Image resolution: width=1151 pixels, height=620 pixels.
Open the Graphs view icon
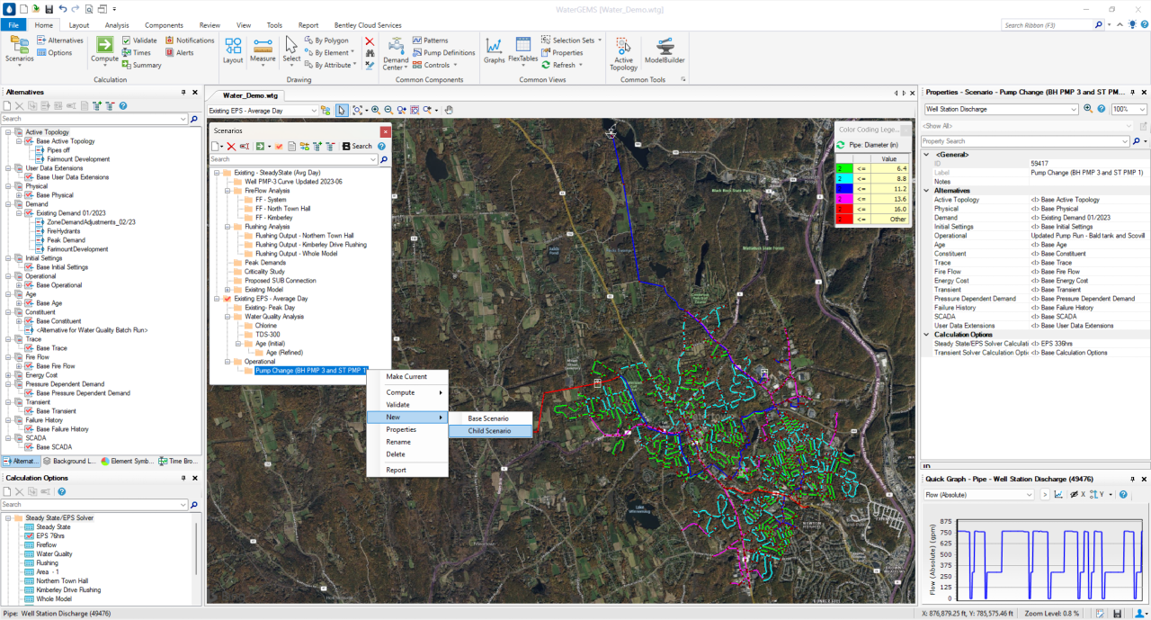click(x=493, y=45)
